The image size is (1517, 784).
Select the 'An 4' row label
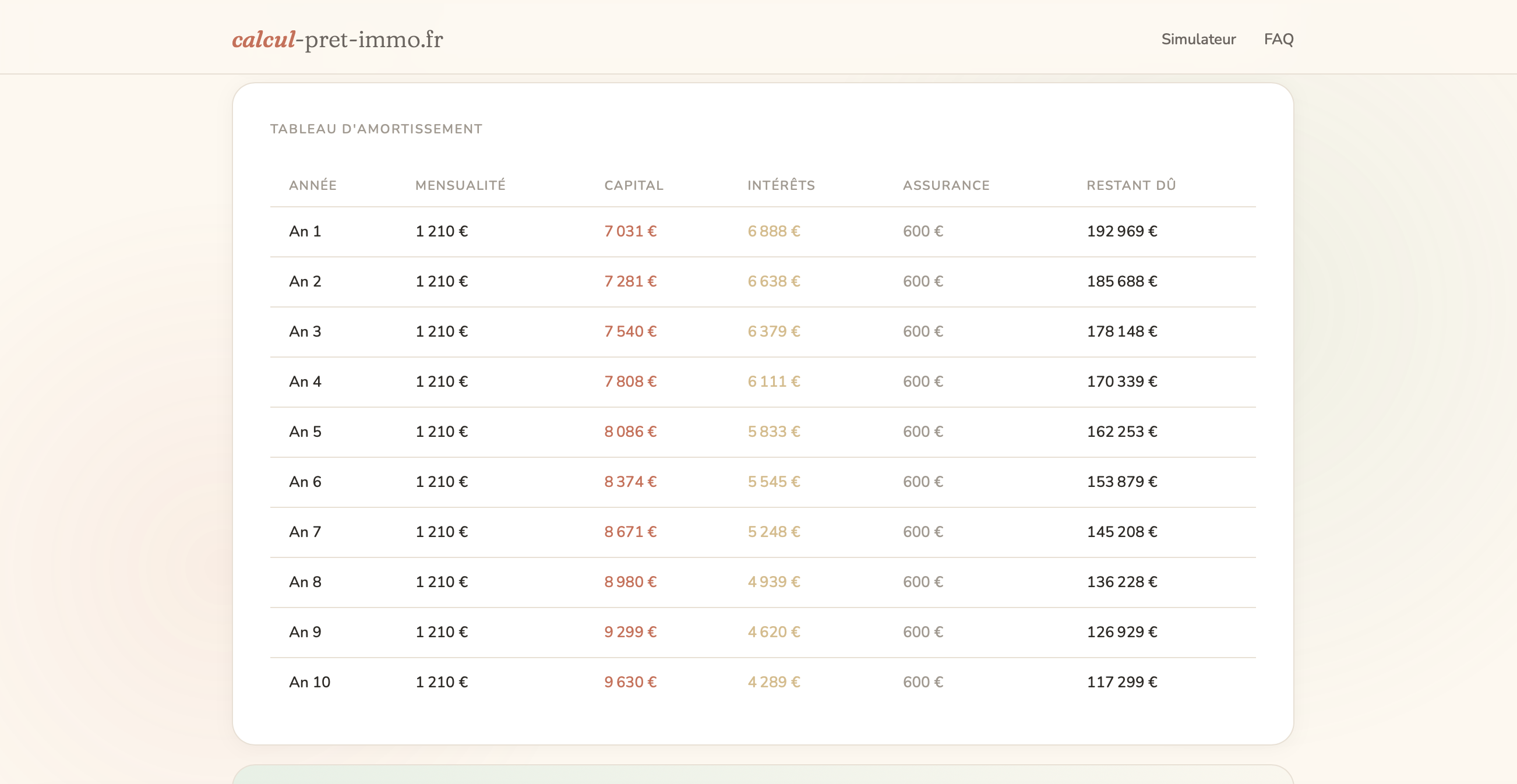[305, 382]
